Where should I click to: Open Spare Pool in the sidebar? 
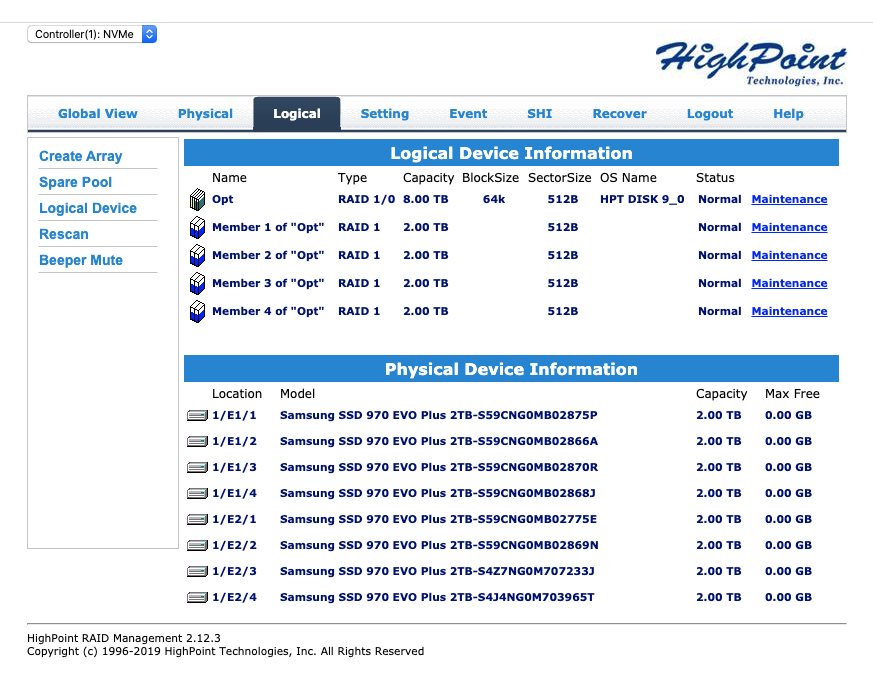75,182
